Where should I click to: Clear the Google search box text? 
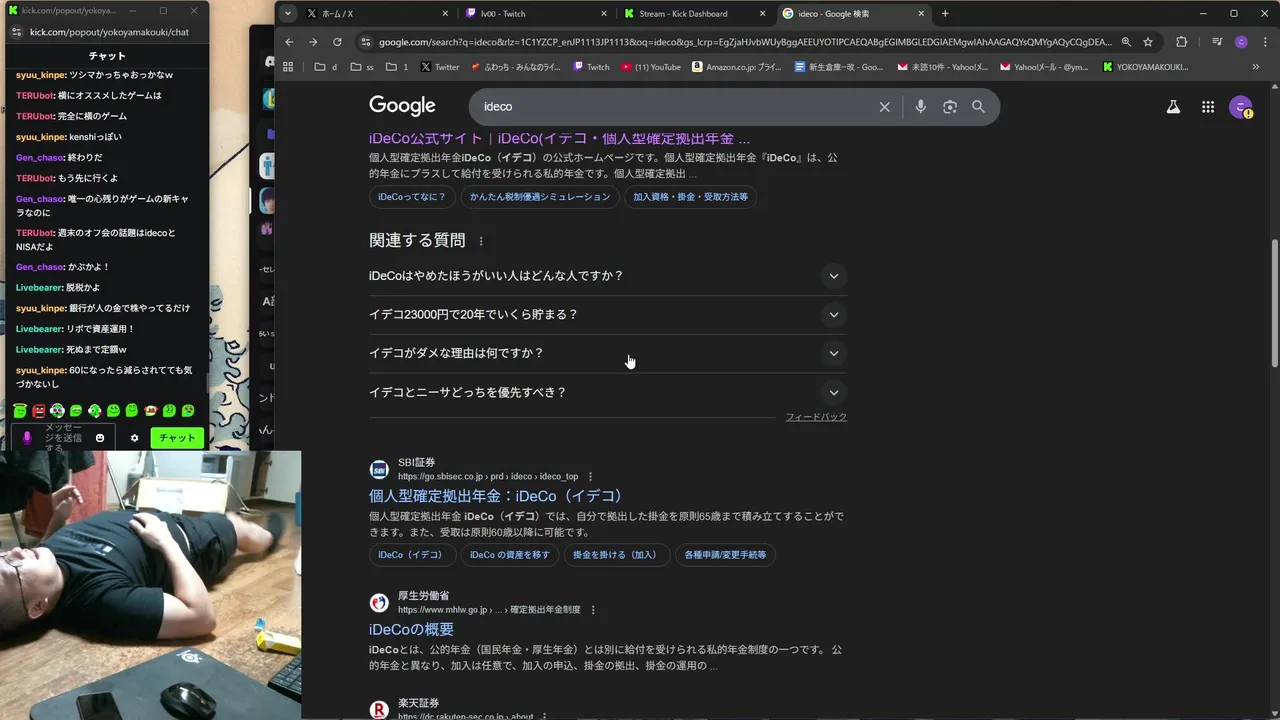tap(884, 107)
